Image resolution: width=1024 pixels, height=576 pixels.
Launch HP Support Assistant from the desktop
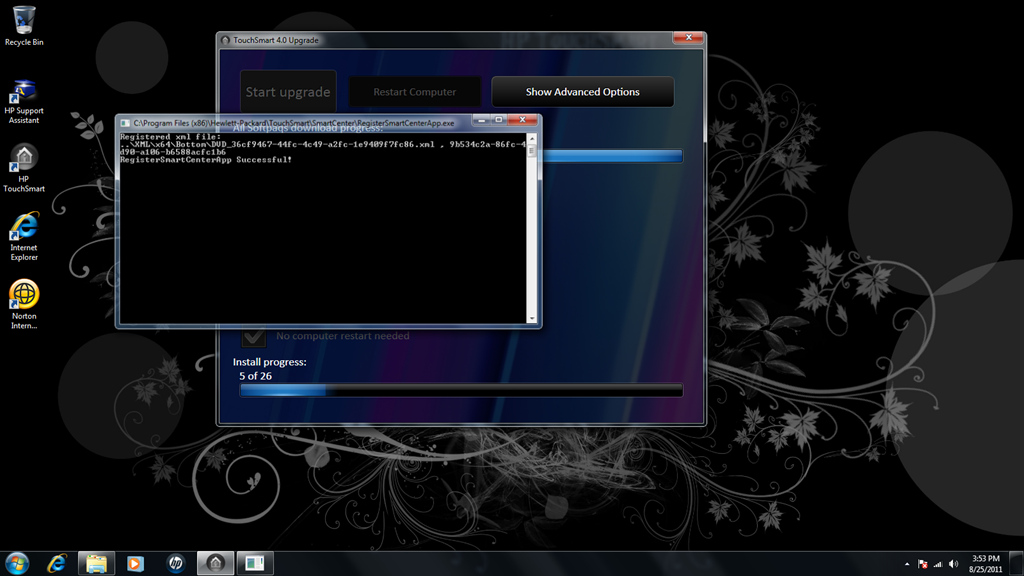[24, 101]
